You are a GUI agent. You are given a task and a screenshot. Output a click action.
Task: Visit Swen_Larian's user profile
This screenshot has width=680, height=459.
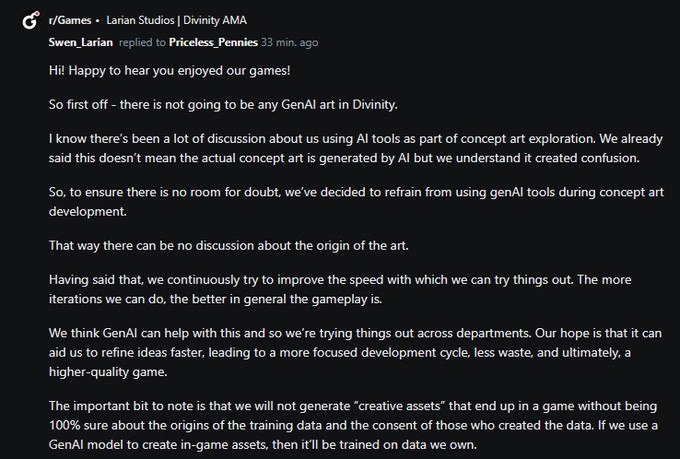coord(80,42)
